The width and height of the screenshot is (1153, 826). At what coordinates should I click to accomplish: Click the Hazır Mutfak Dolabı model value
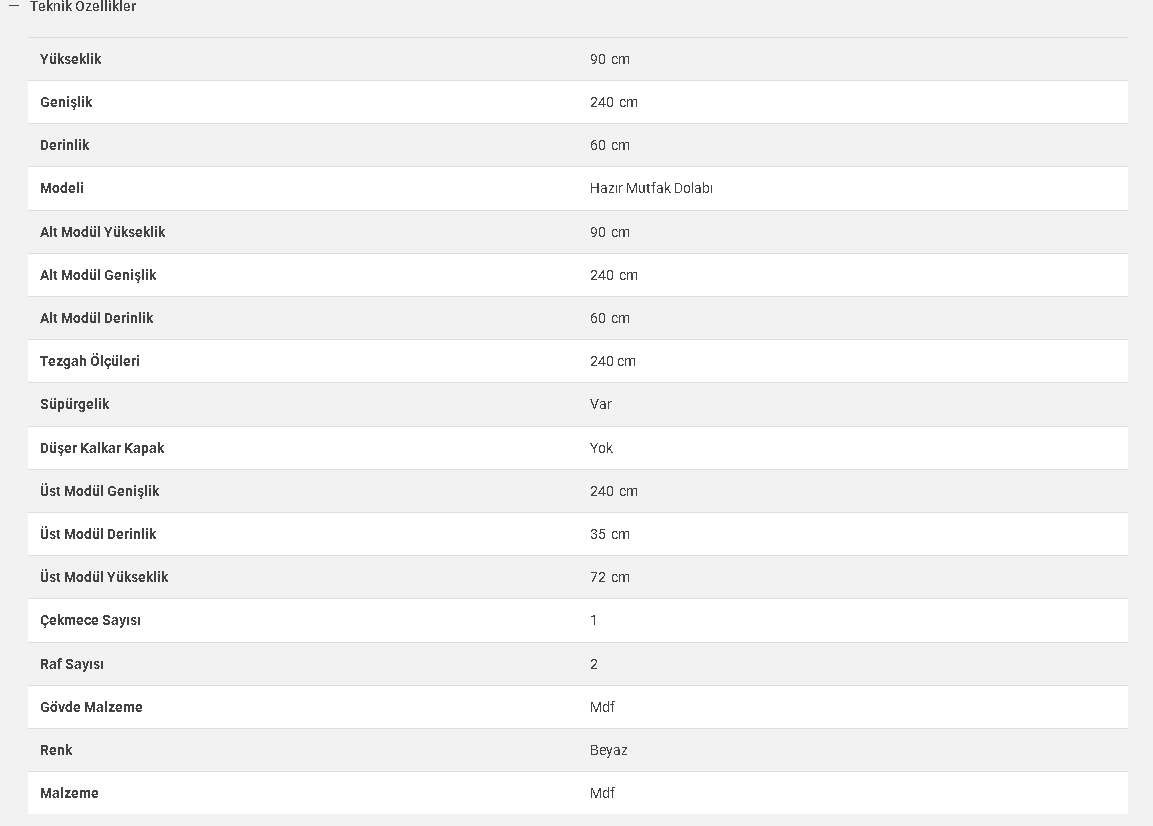[x=651, y=188]
